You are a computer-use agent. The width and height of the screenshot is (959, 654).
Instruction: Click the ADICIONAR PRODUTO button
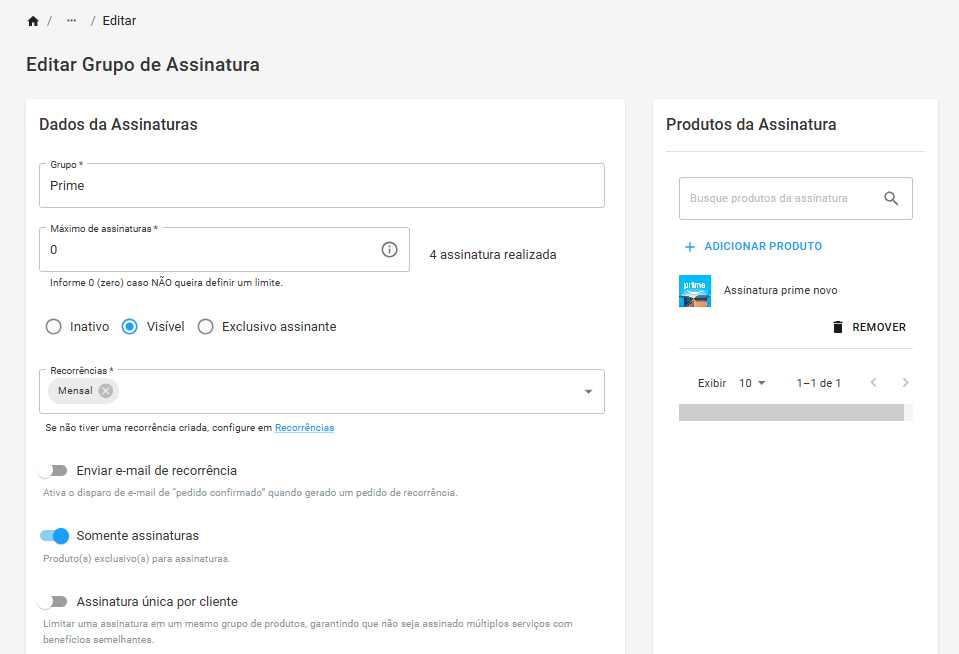tap(753, 247)
